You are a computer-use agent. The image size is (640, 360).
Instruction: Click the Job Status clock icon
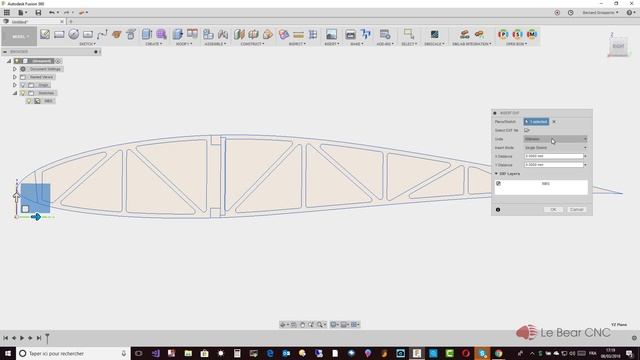[x=570, y=13]
